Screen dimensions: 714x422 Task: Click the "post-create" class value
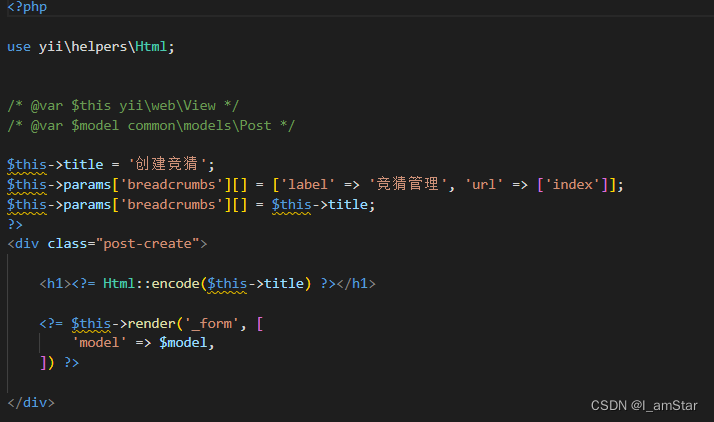point(148,244)
